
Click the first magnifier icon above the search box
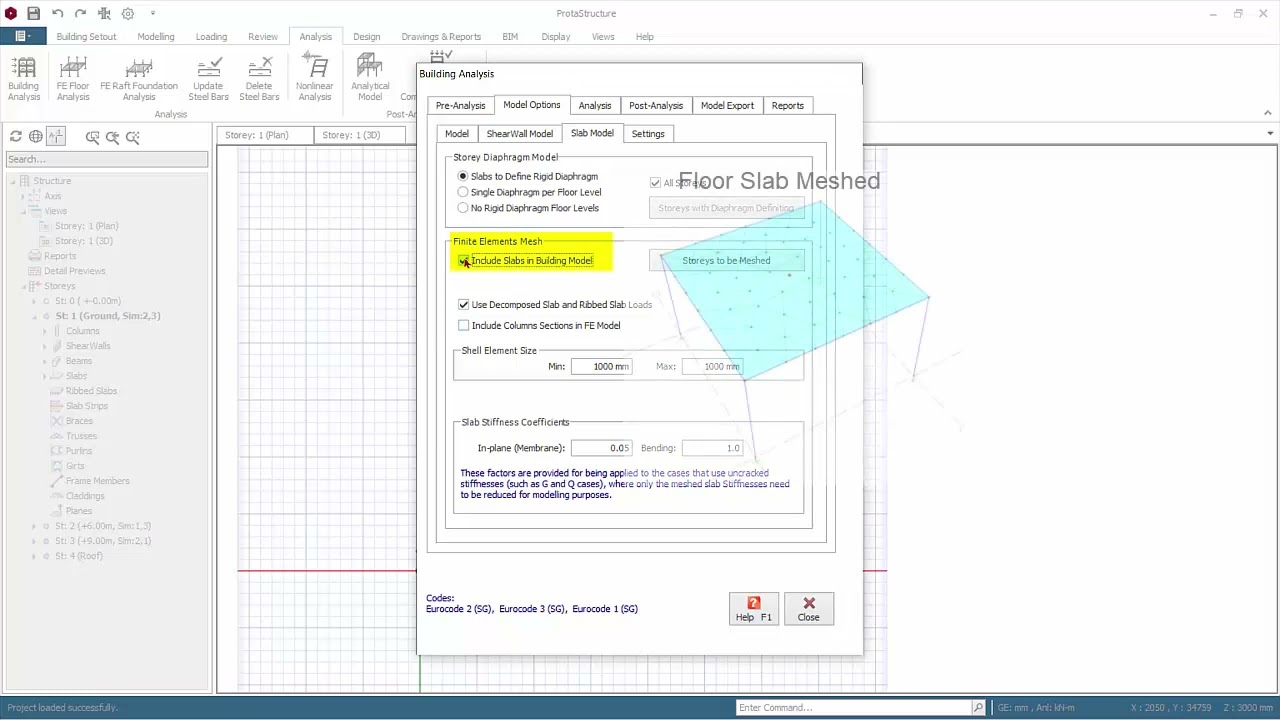[92, 137]
